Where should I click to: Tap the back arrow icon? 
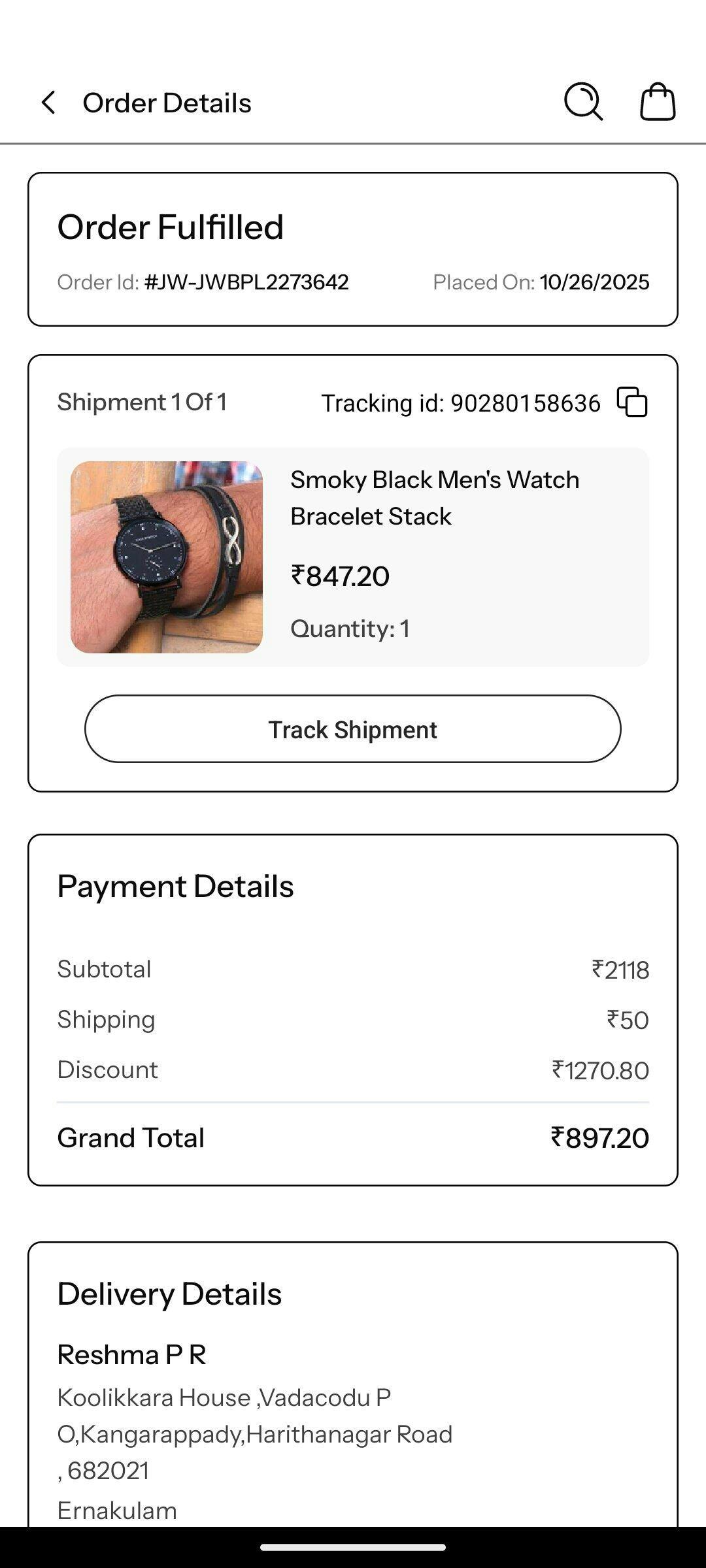tap(48, 103)
